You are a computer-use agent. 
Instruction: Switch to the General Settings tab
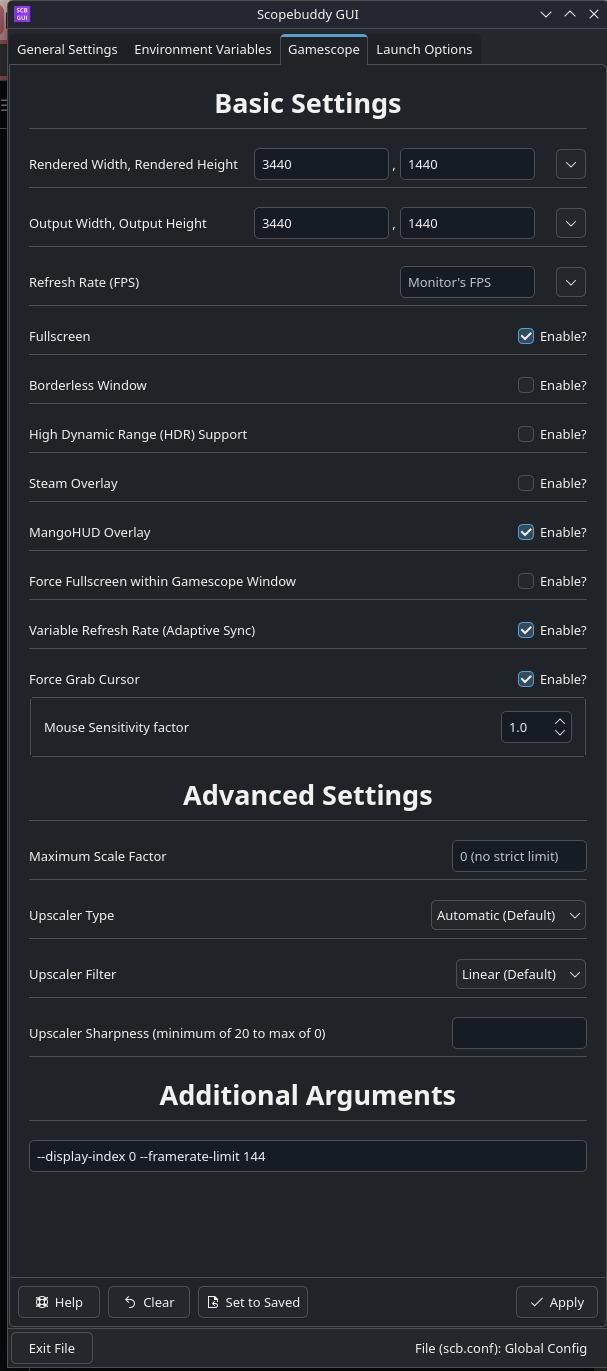67,49
